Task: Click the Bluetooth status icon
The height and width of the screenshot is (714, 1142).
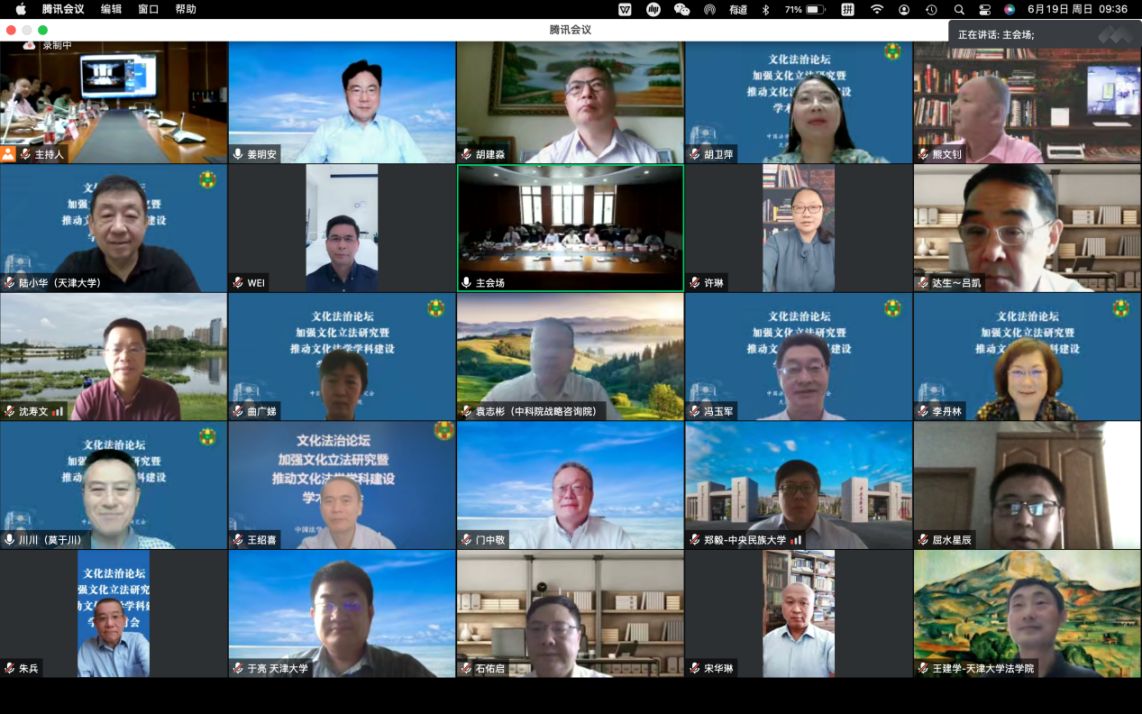Action: click(766, 9)
